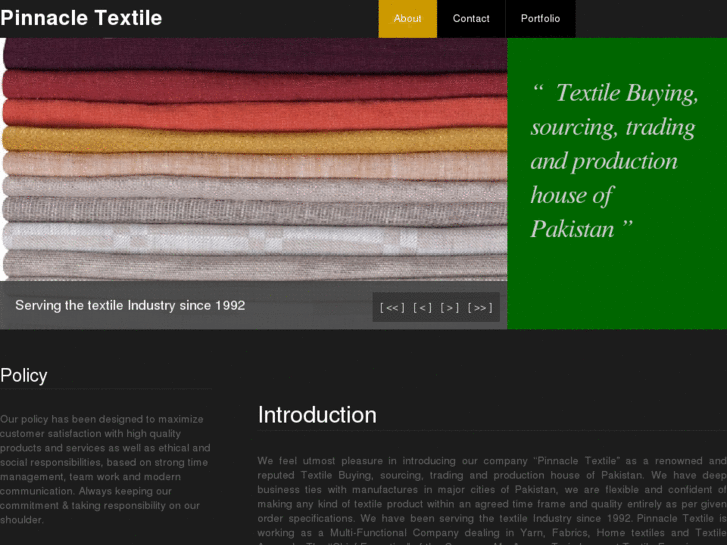Click the Pinnacle Textile site title
Image resolution: width=727 pixels, height=545 pixels.
coord(81,18)
